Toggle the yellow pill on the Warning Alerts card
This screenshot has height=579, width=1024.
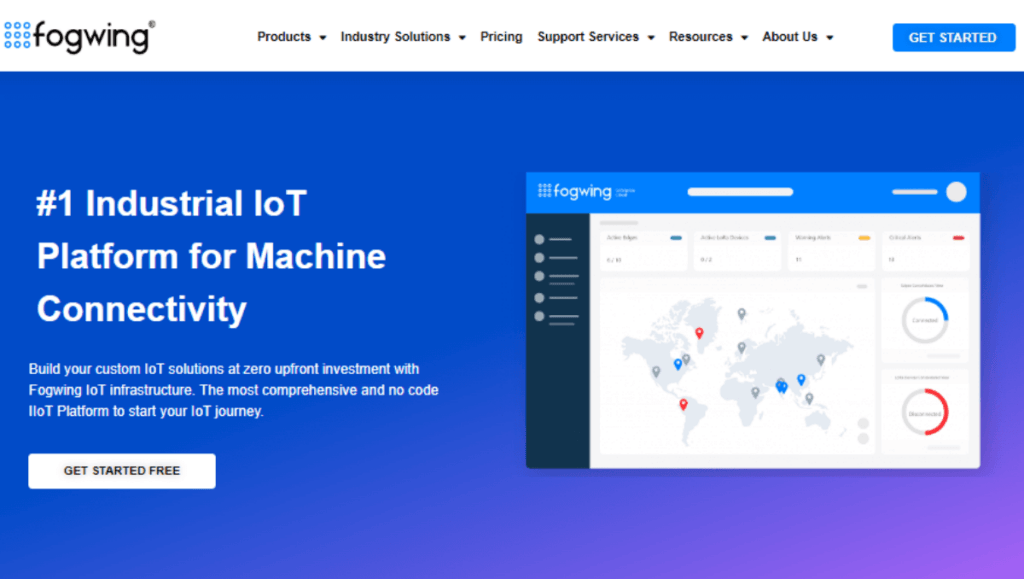863,237
